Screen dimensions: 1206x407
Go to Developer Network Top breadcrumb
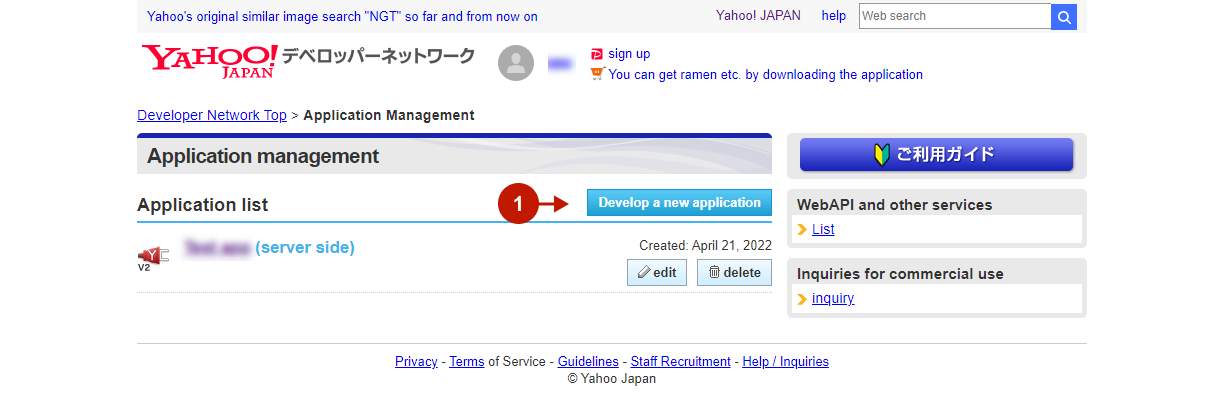click(x=212, y=115)
